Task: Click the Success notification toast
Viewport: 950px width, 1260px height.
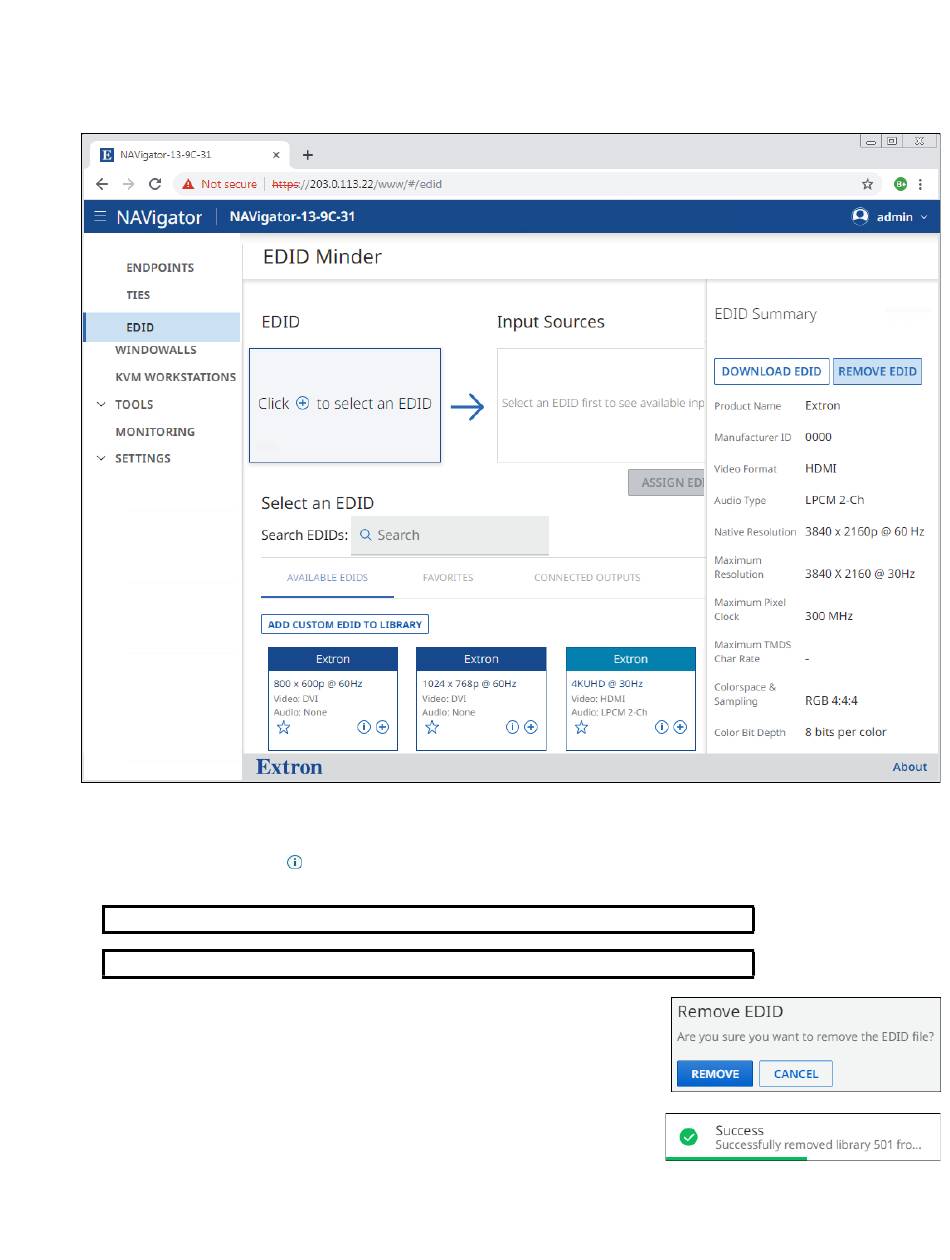Action: coord(803,1137)
